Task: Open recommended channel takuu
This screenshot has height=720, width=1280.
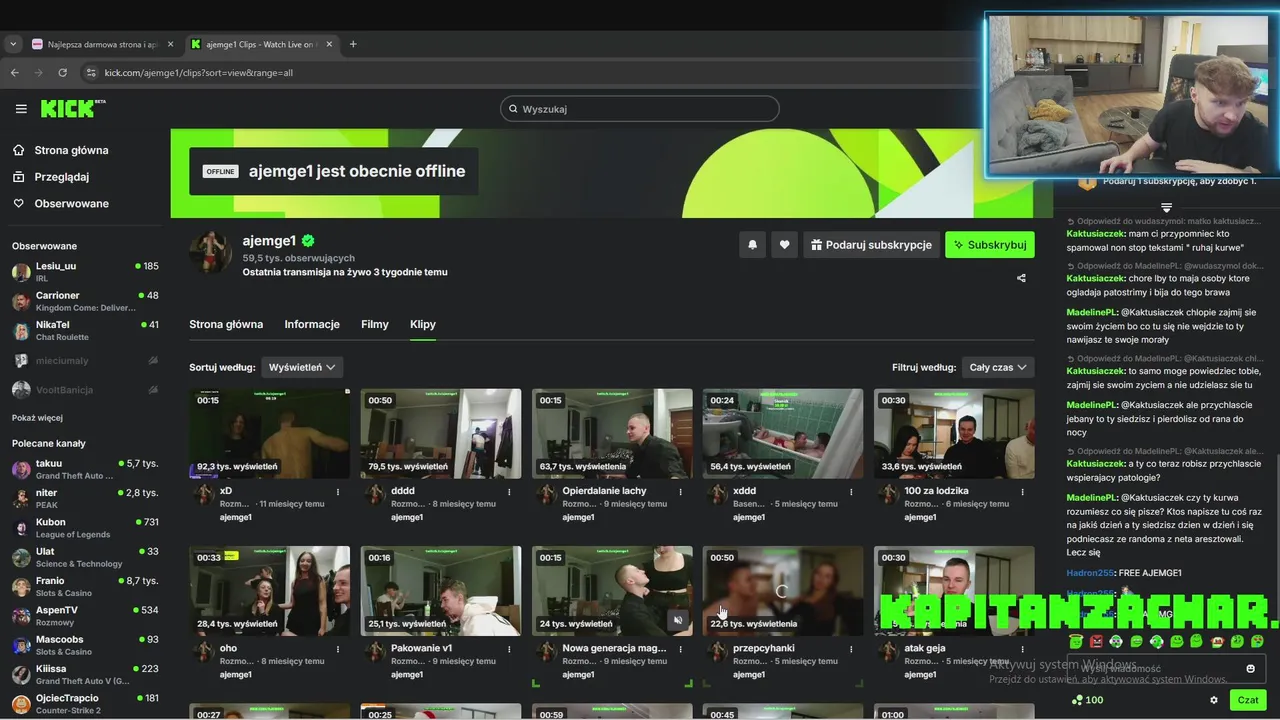Action: (85, 469)
